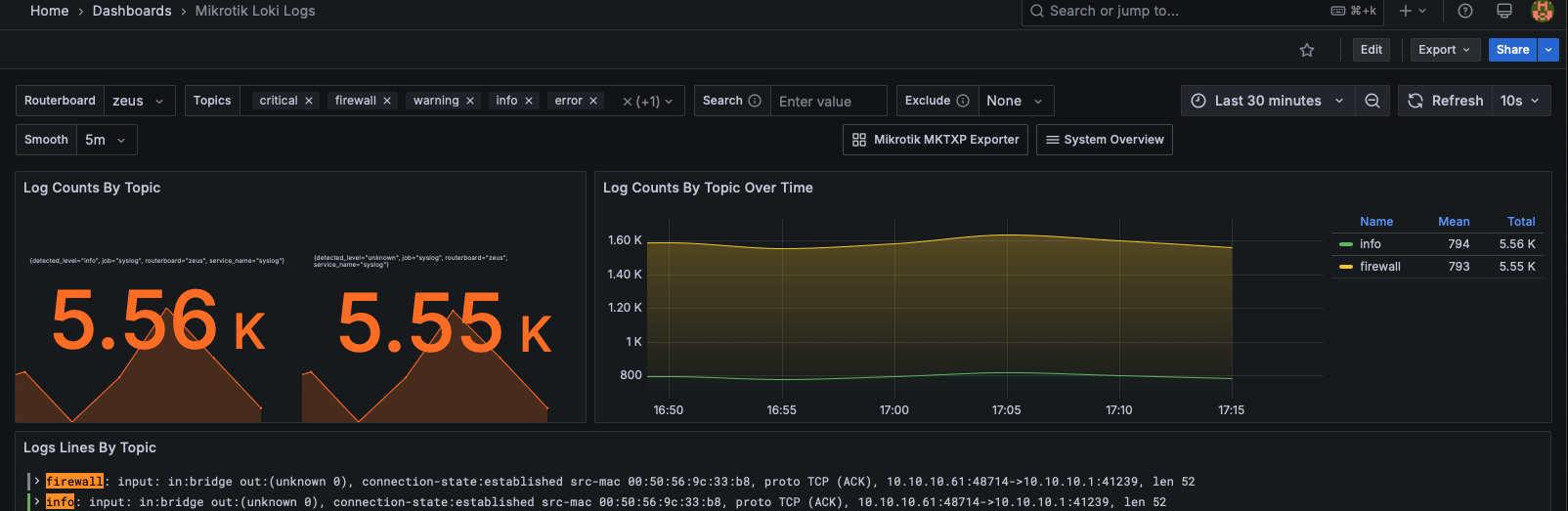Remove the critical topic filter
The width and height of the screenshot is (1568, 511).
309,101
